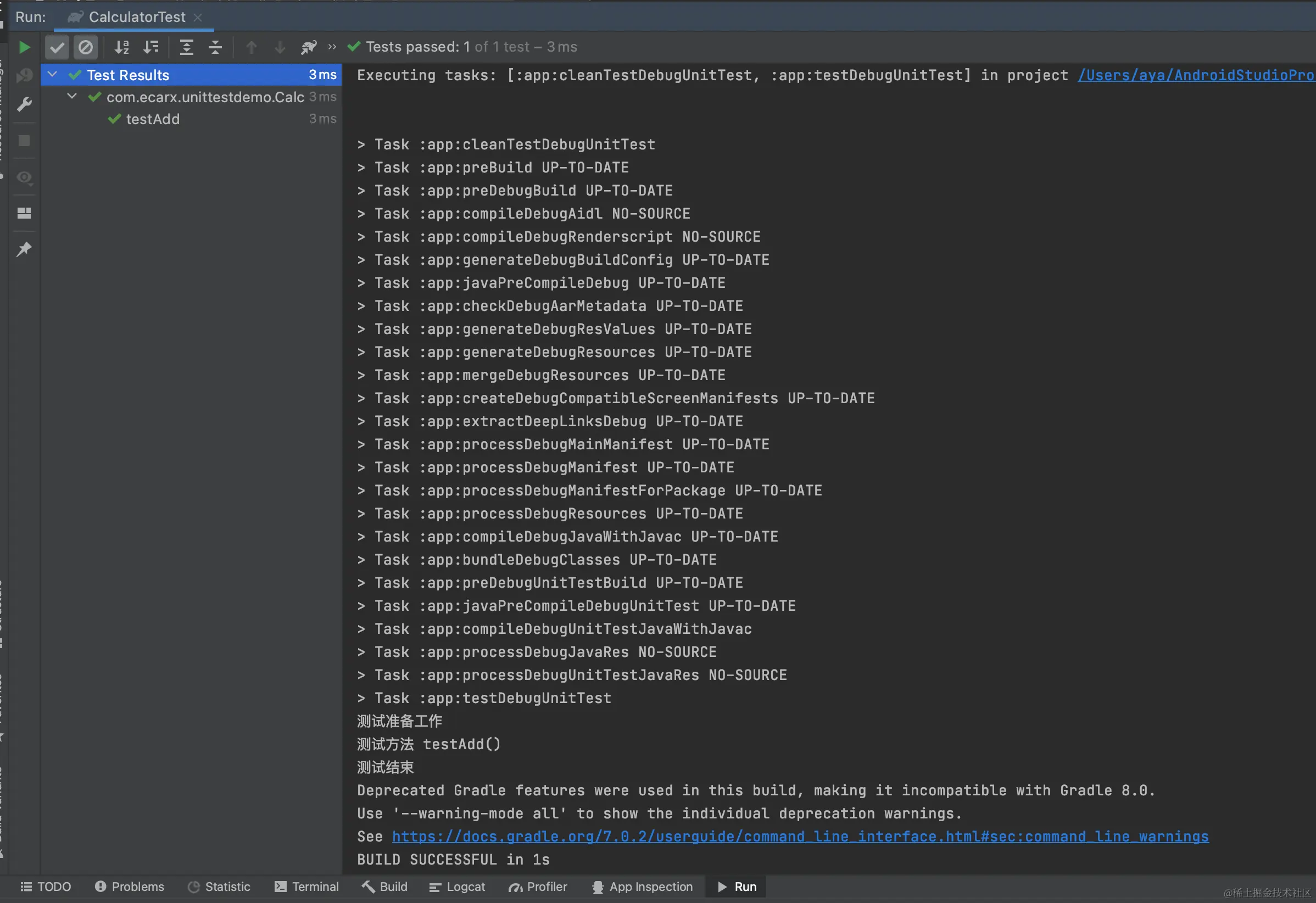Go to previous failed test arrow
The width and height of the screenshot is (1316, 903).
coord(252,47)
